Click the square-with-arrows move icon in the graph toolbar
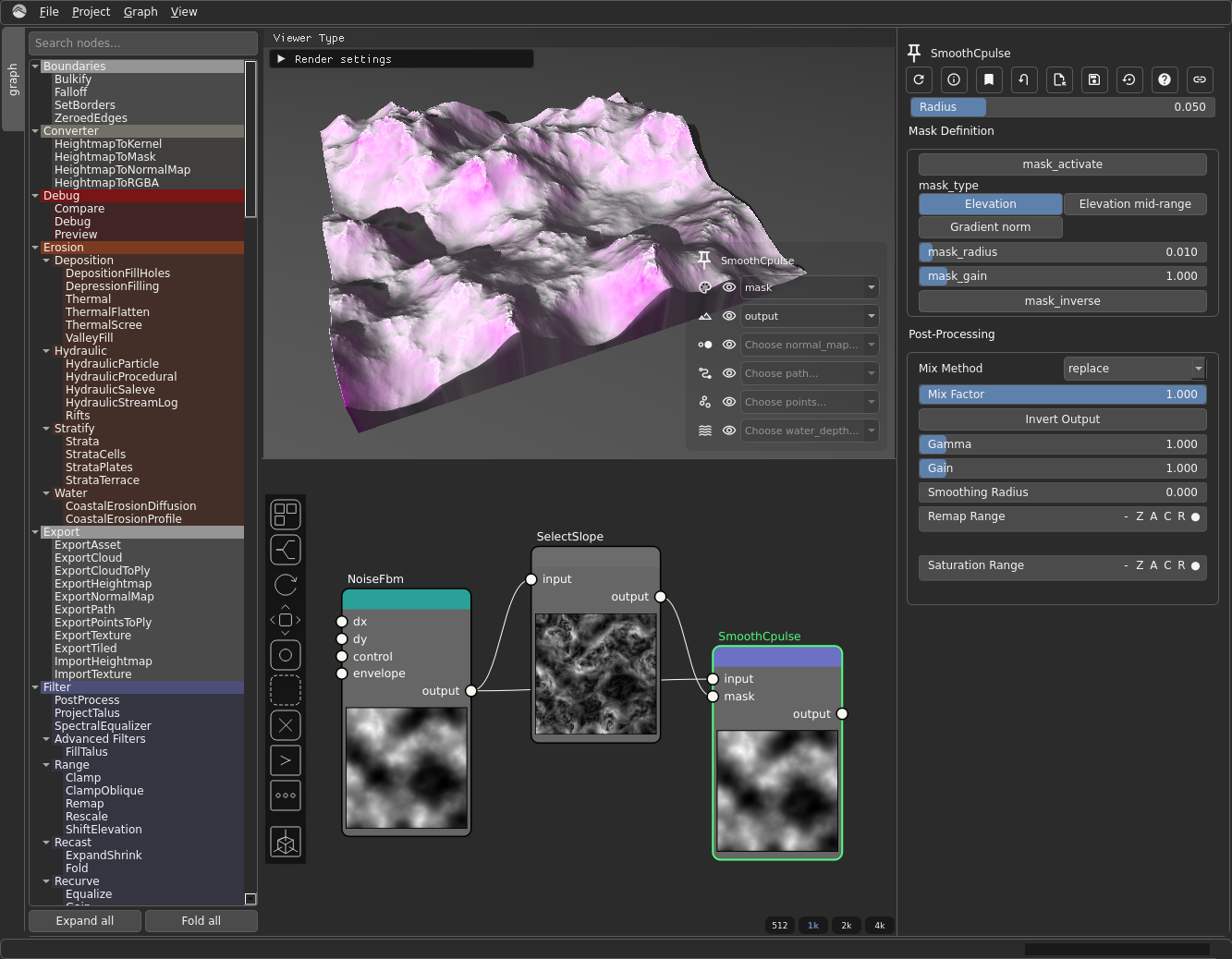The height and width of the screenshot is (959, 1232). tap(286, 620)
